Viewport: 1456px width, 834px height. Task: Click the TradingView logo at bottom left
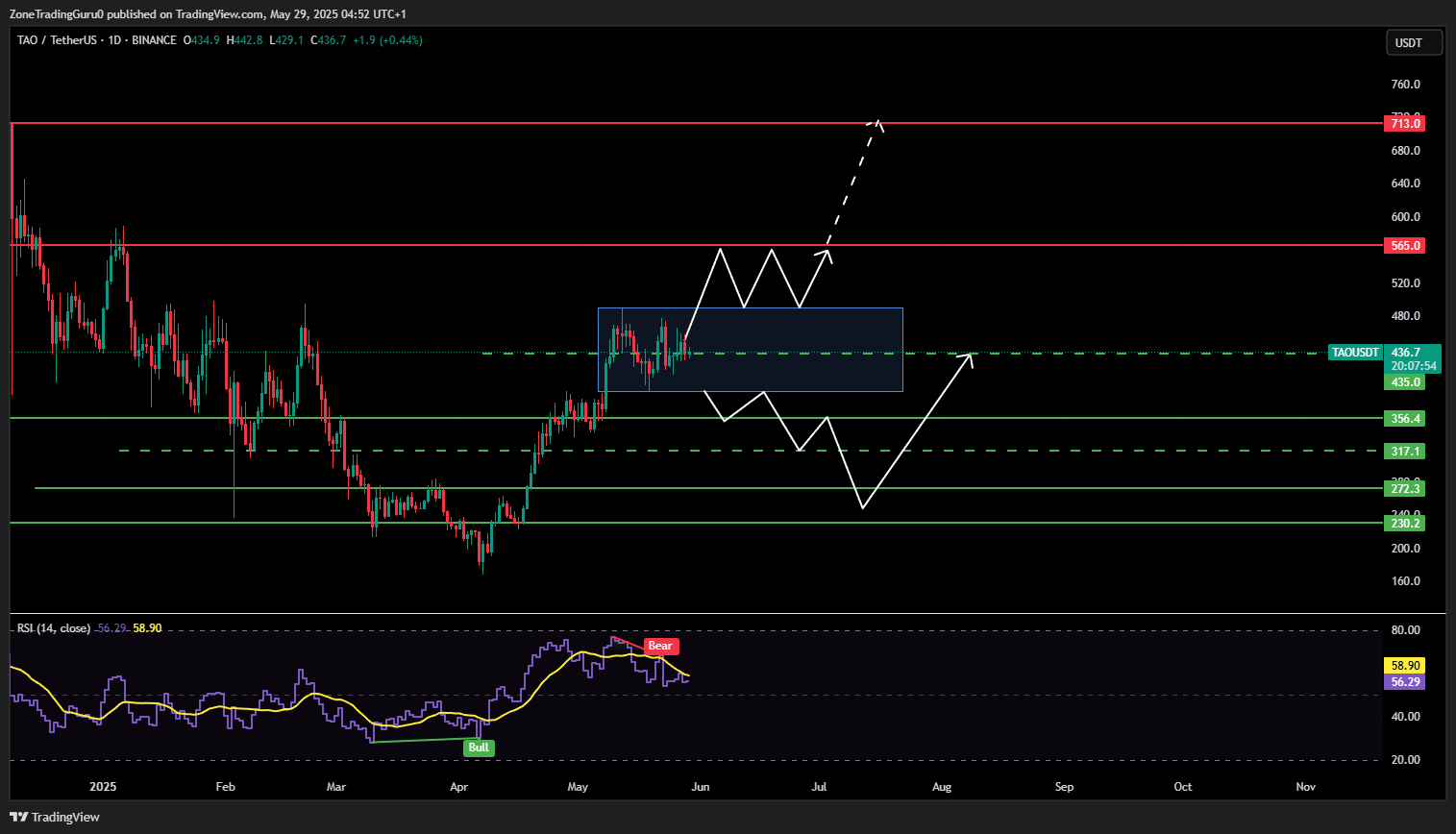pyautogui.click(x=55, y=817)
